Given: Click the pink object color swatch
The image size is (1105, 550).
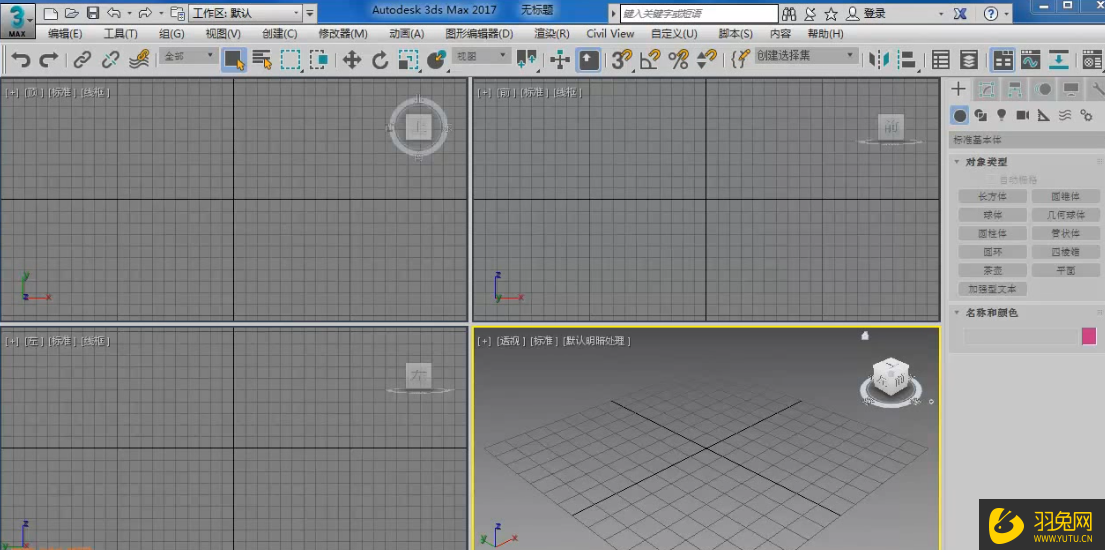Looking at the screenshot, I should [1089, 336].
